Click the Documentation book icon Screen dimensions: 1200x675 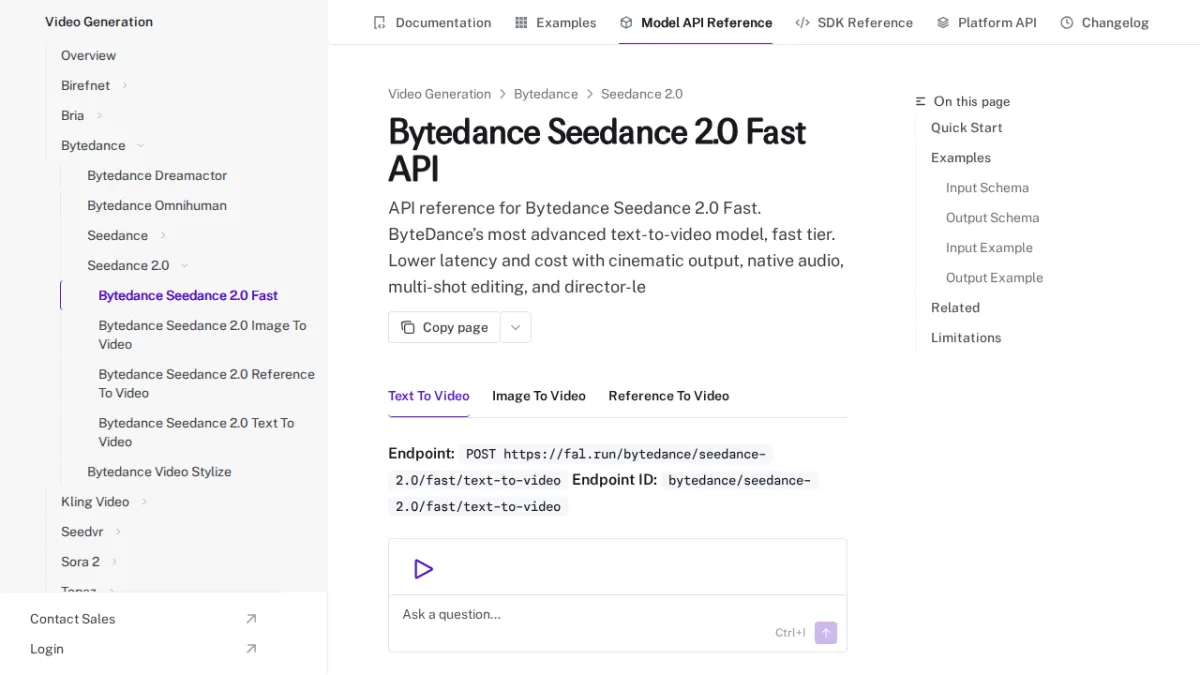click(x=379, y=22)
